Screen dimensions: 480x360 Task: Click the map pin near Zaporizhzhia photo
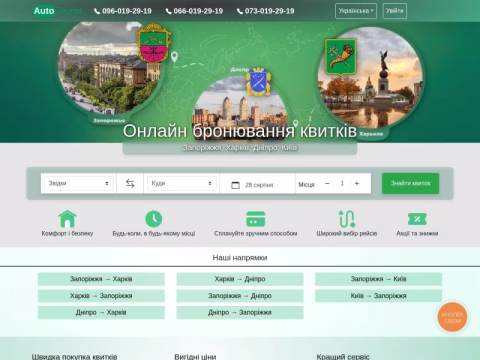[x=174, y=57]
